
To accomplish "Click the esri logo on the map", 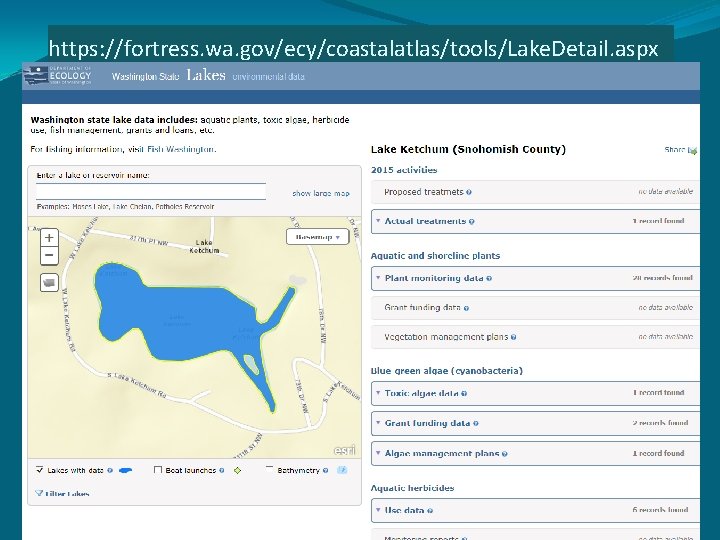I will click(344, 450).
